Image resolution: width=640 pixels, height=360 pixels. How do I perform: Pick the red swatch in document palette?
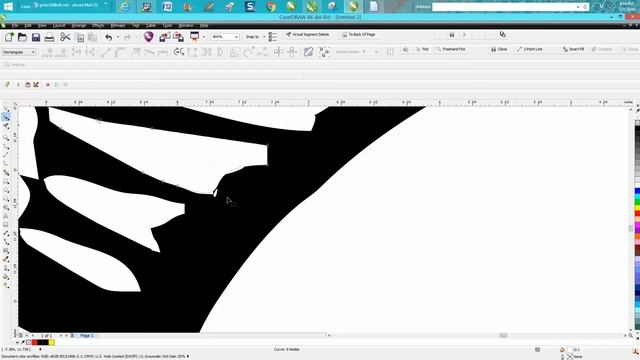[x=34, y=342]
